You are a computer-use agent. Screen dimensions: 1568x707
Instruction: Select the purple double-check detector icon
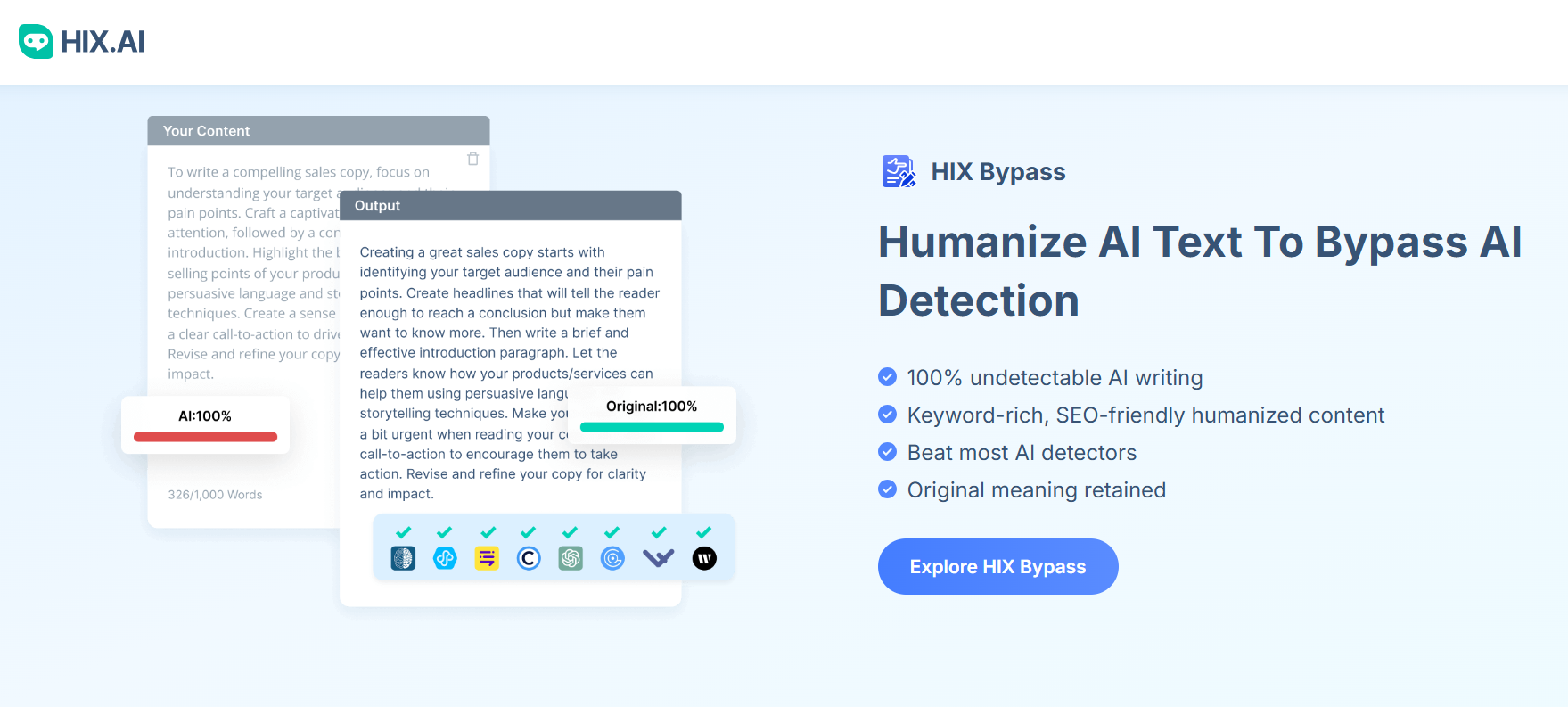click(659, 558)
